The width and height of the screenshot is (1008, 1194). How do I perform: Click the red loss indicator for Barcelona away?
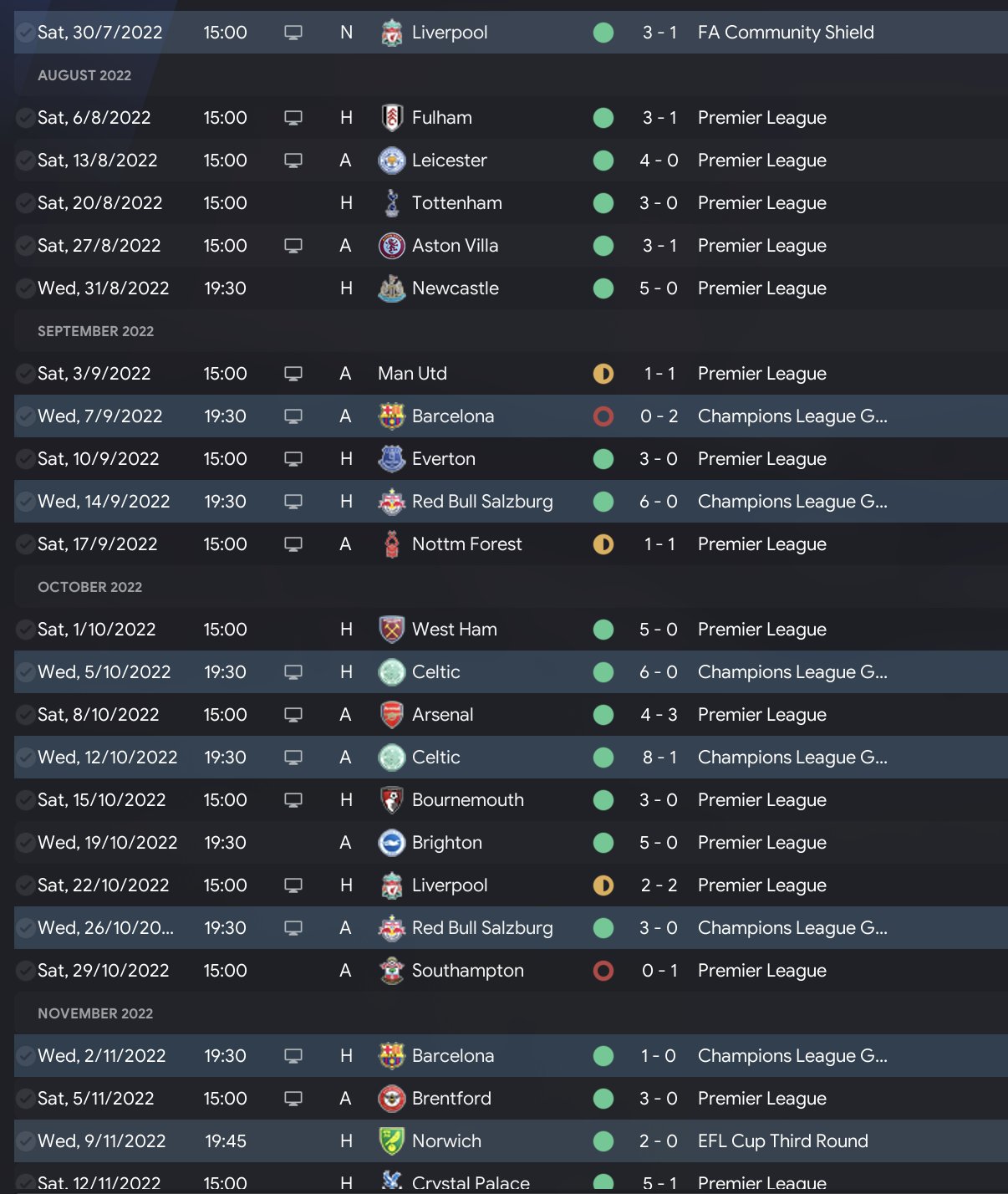pos(603,416)
